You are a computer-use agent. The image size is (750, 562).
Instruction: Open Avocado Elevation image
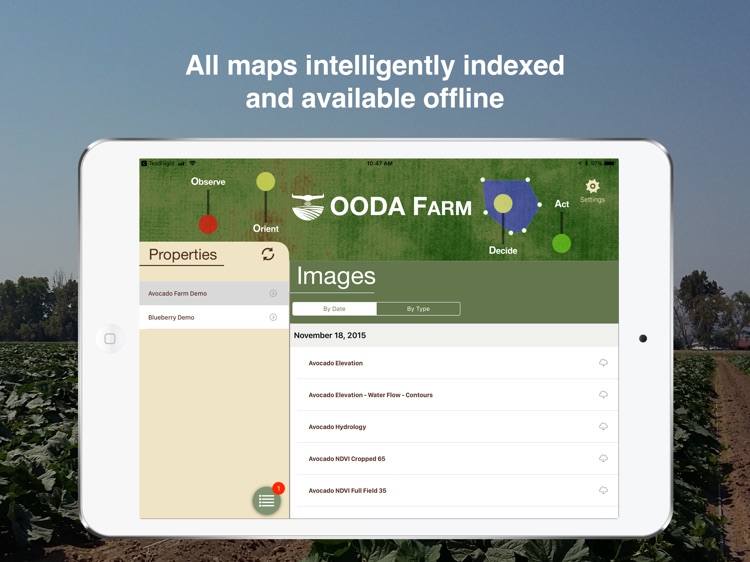click(454, 363)
